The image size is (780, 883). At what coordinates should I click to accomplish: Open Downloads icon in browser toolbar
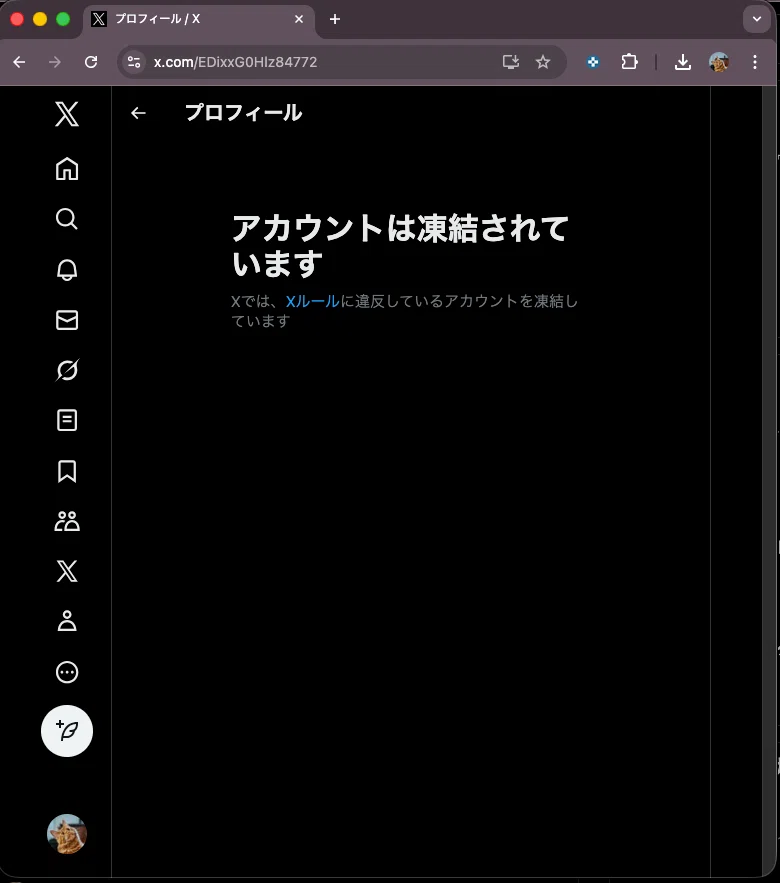(683, 62)
